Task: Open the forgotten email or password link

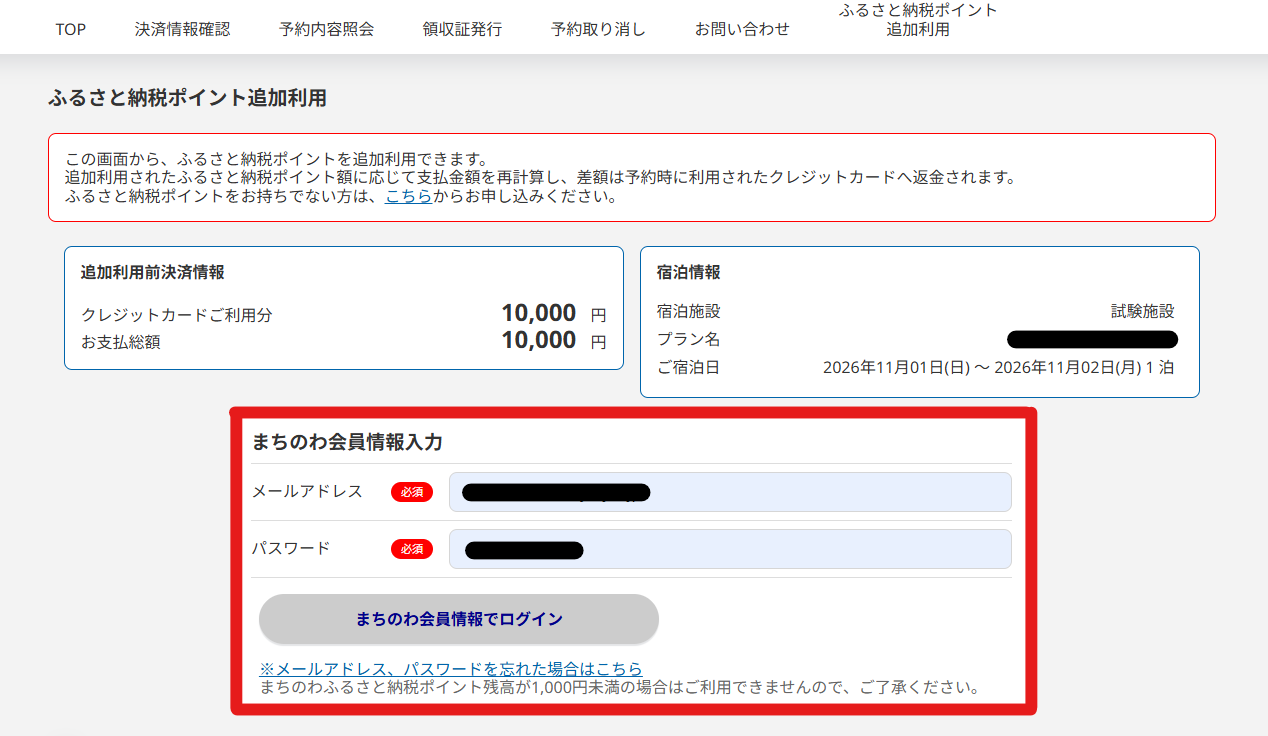Action: pyautogui.click(x=450, y=669)
